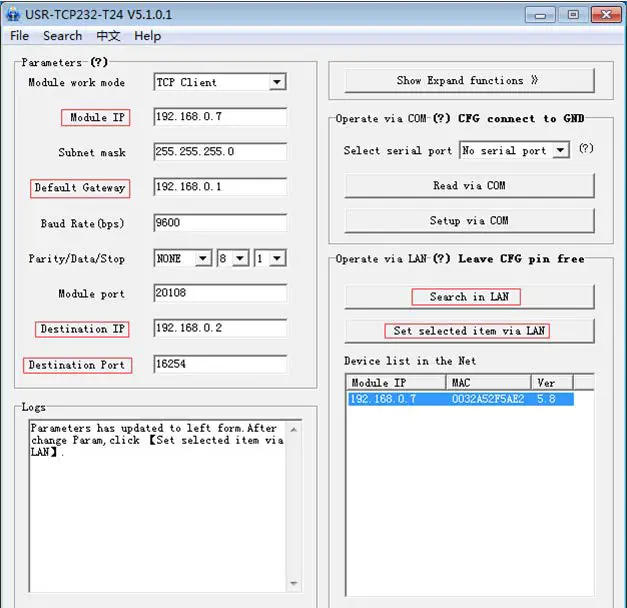Select device row 192.168.0.7 in list
This screenshot has width=627, height=608.
[x=461, y=399]
